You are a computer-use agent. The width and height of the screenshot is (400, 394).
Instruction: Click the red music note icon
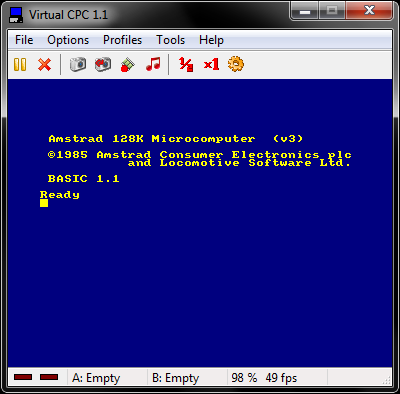point(153,64)
